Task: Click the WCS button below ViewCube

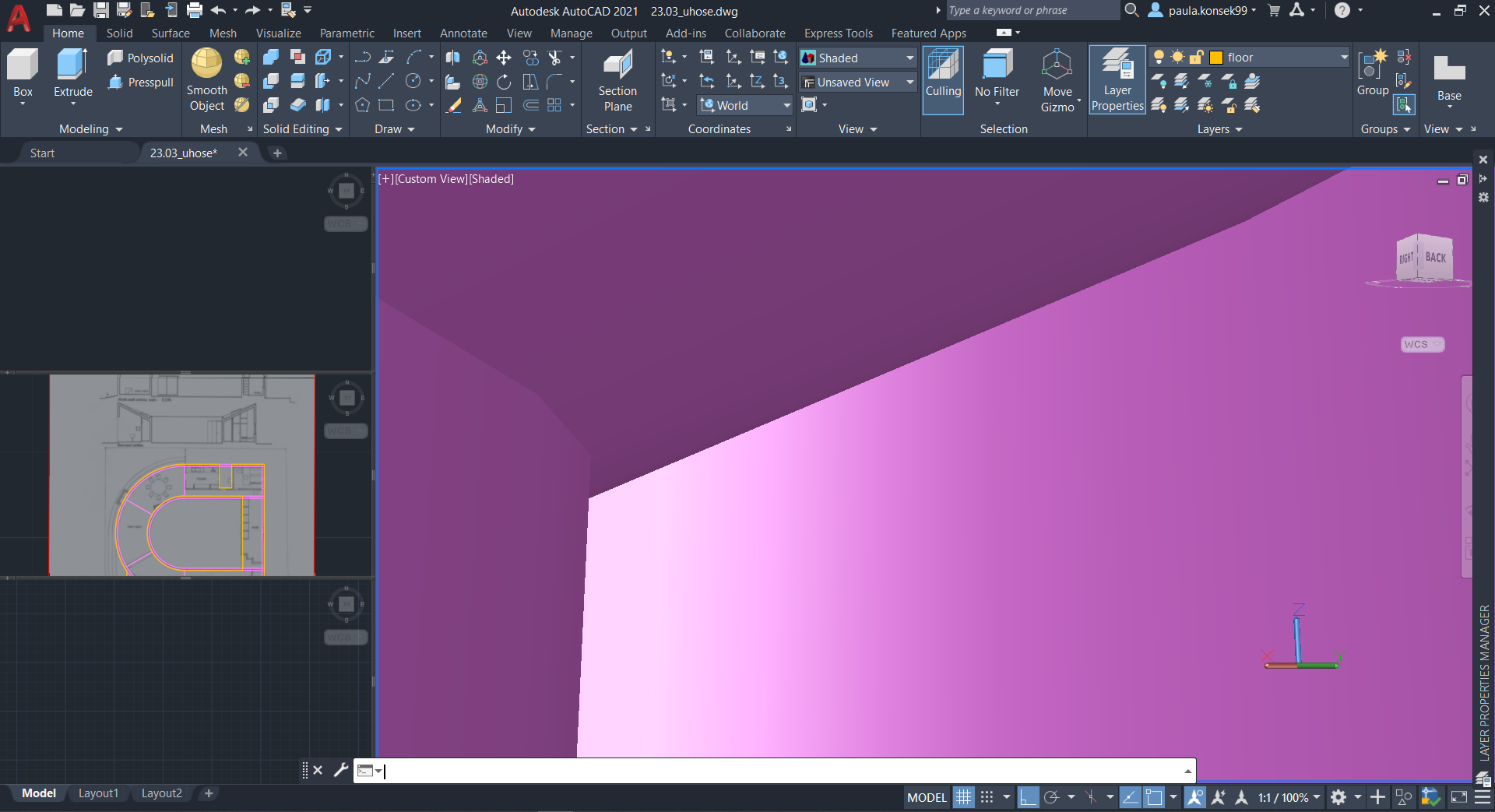Action: pos(1422,344)
